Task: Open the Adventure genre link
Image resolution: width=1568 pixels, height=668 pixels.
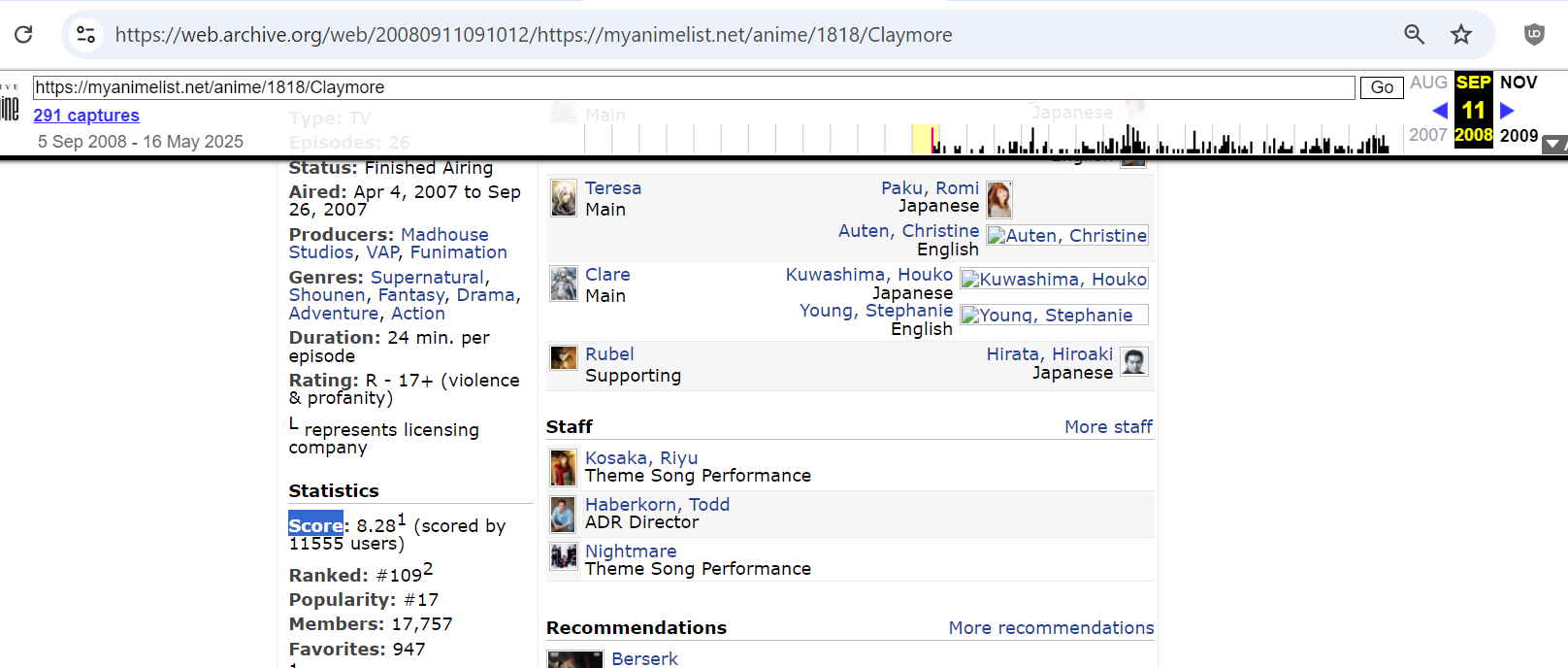Action: [334, 314]
